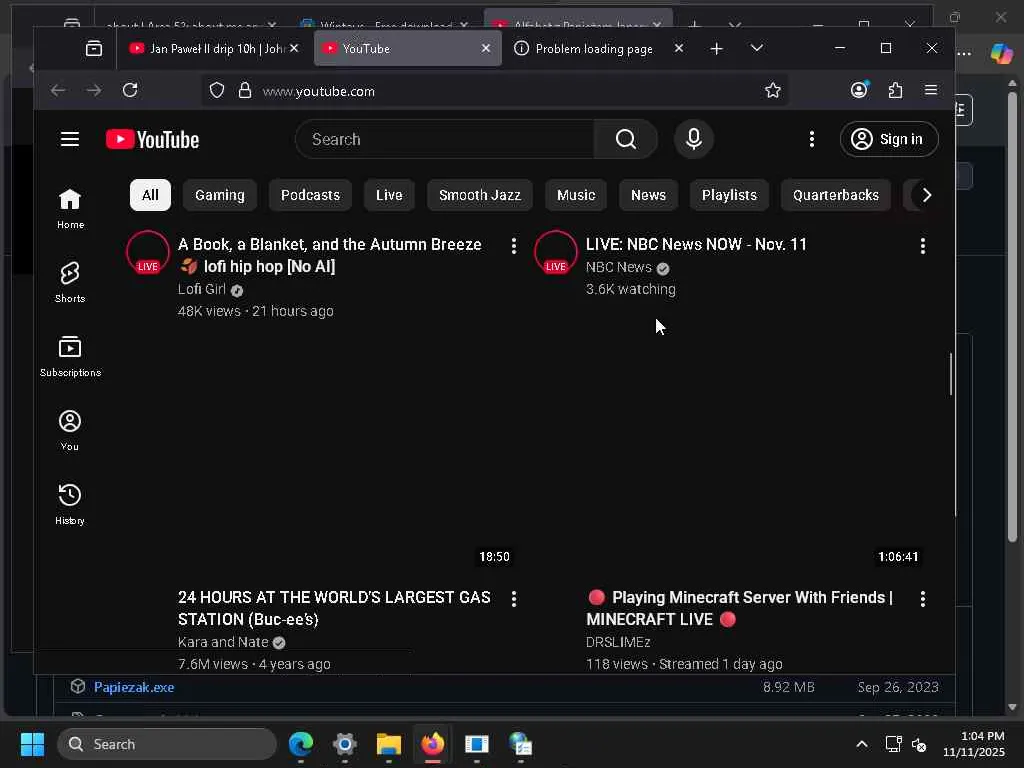Screen dimensions: 1024x768
Task: Click the Sign in button
Action: coord(889,139)
